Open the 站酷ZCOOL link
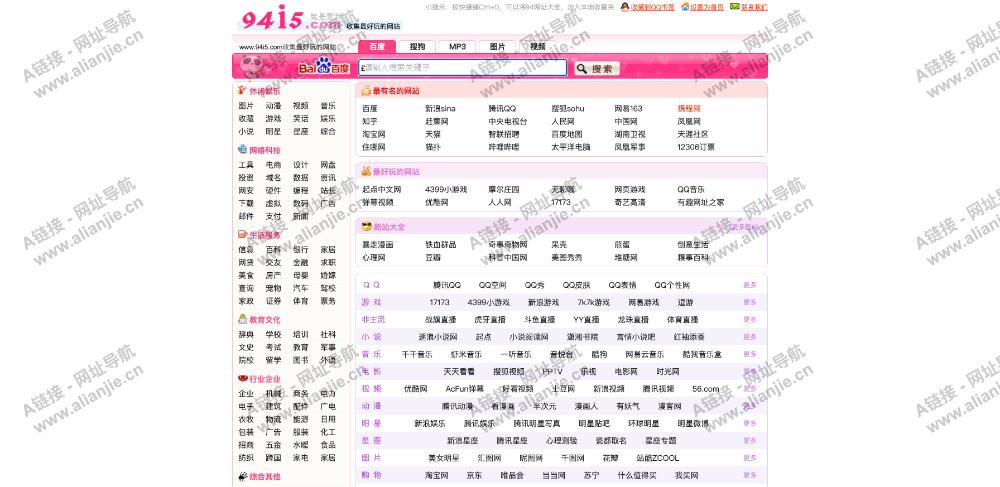Image resolution: width=1000 pixels, height=487 pixels. click(x=658, y=458)
